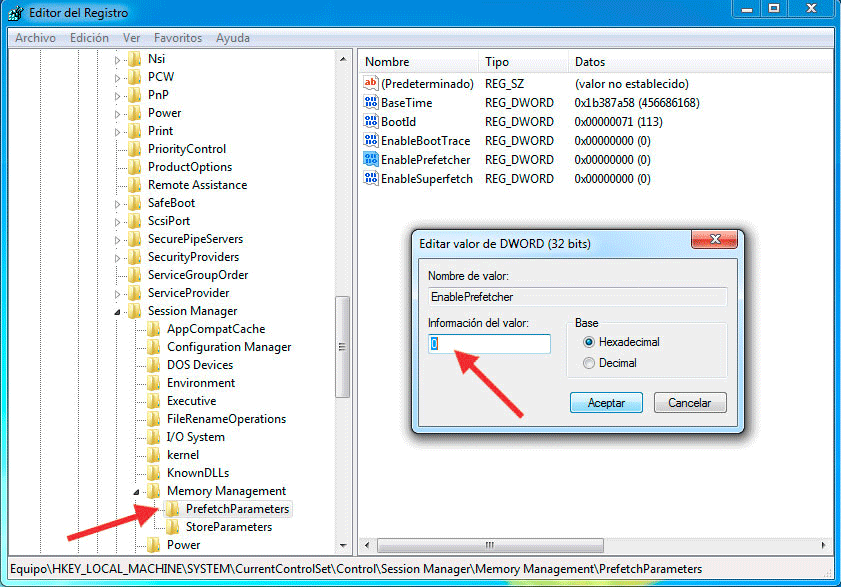
Task: Click the EnablePrefetcher DWORD icon
Action: click(x=371, y=159)
